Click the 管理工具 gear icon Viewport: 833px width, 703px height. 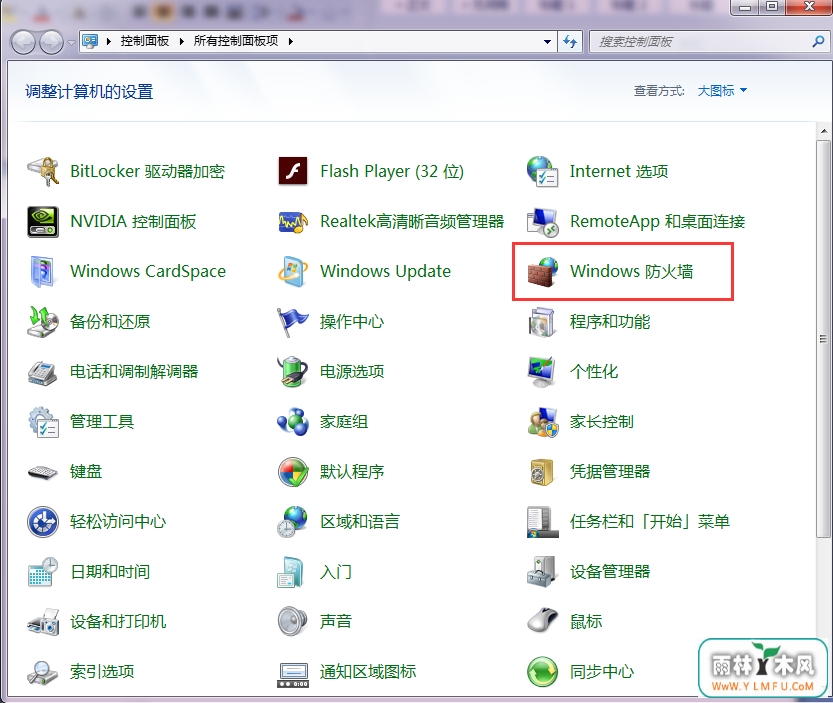43,421
